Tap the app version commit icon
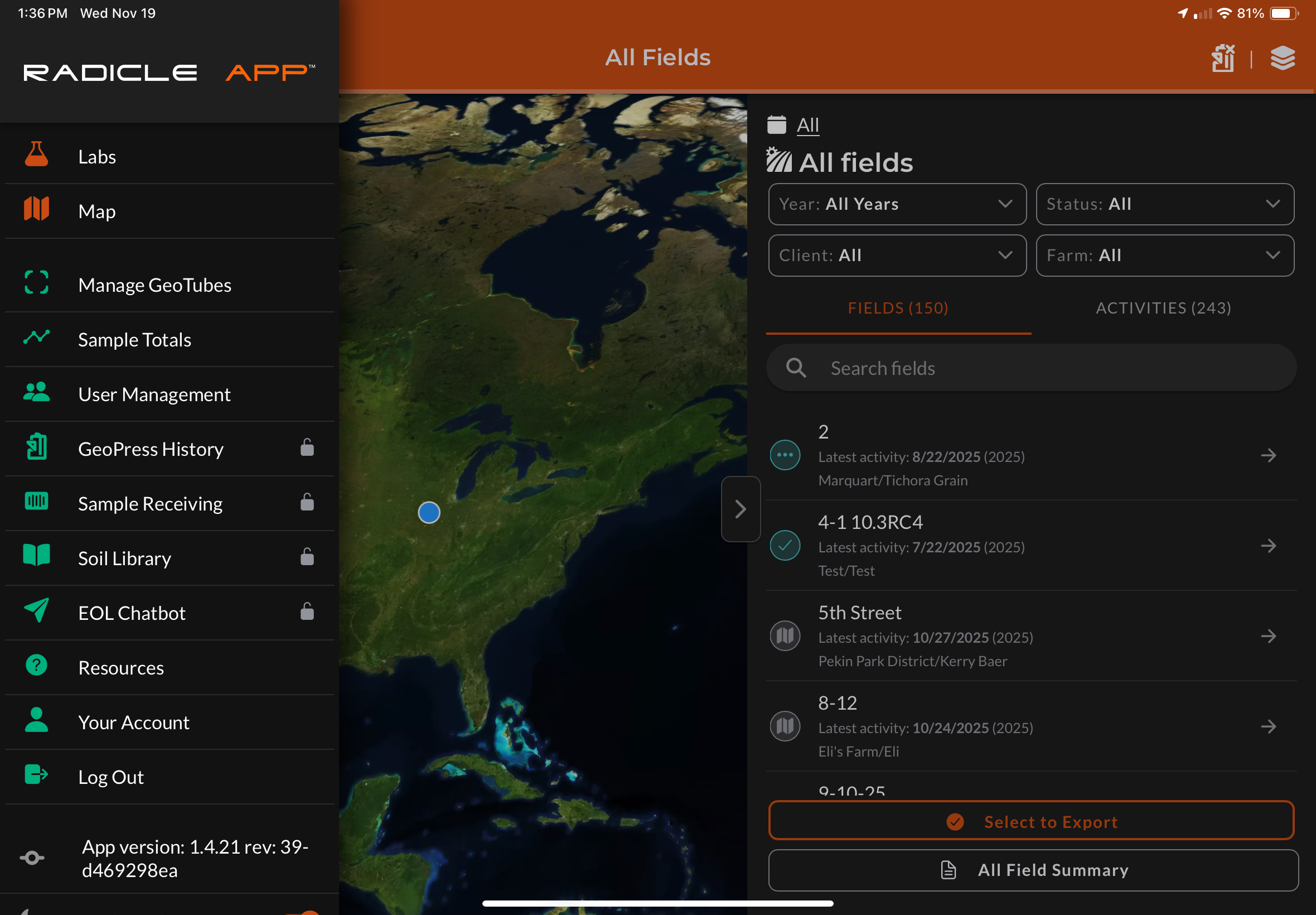The image size is (1316, 915). (x=32, y=858)
